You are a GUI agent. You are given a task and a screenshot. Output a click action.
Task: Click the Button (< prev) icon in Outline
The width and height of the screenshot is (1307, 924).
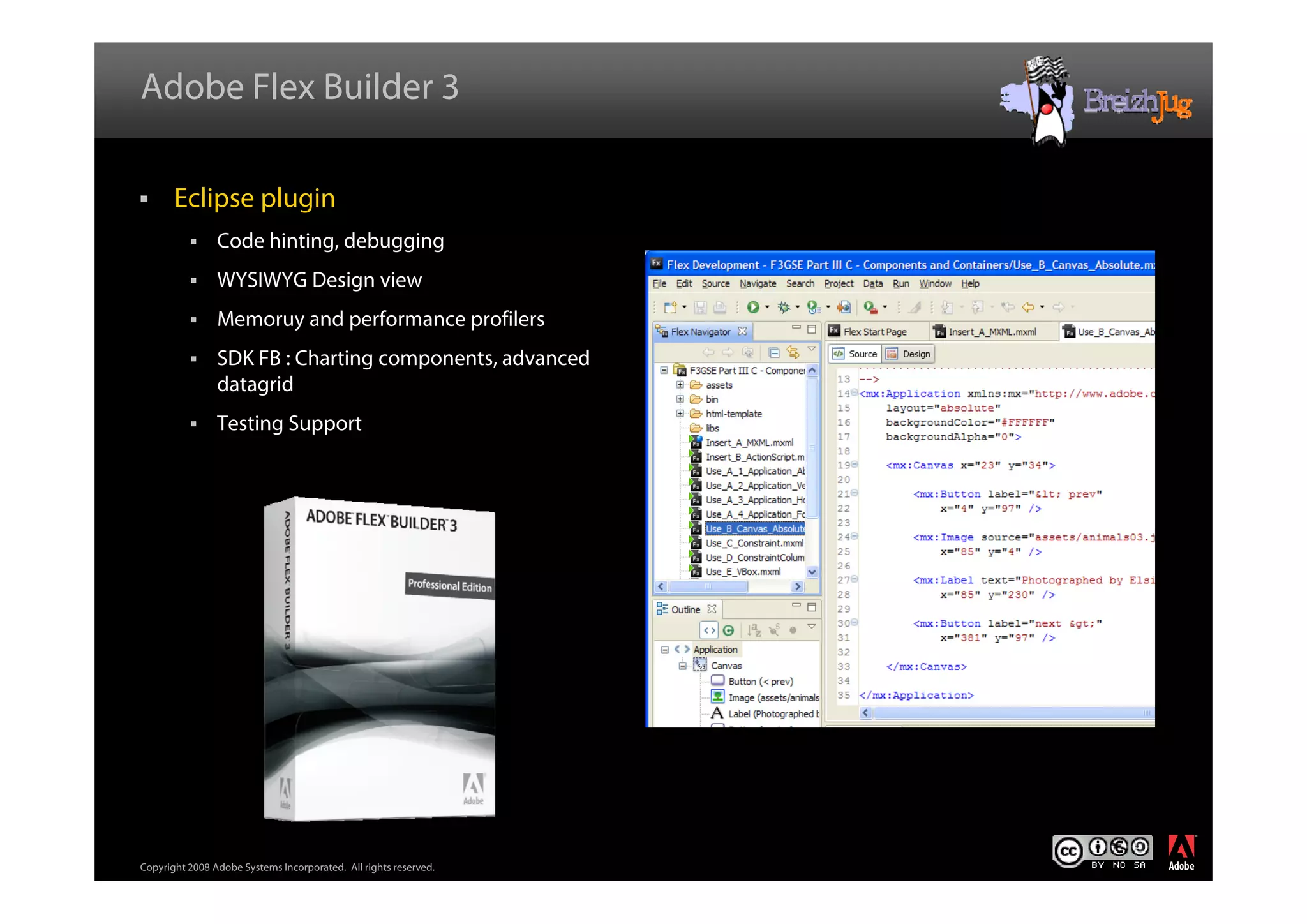coord(718,681)
